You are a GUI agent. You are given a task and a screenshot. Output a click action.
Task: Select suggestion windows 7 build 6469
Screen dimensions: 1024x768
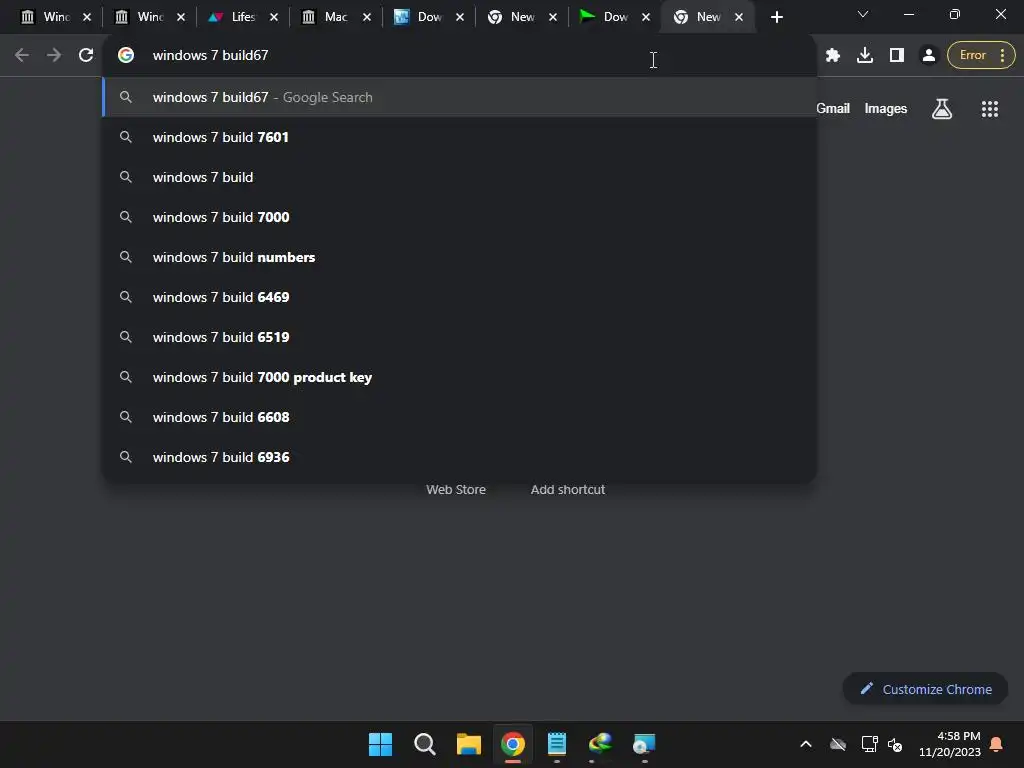pos(460,297)
